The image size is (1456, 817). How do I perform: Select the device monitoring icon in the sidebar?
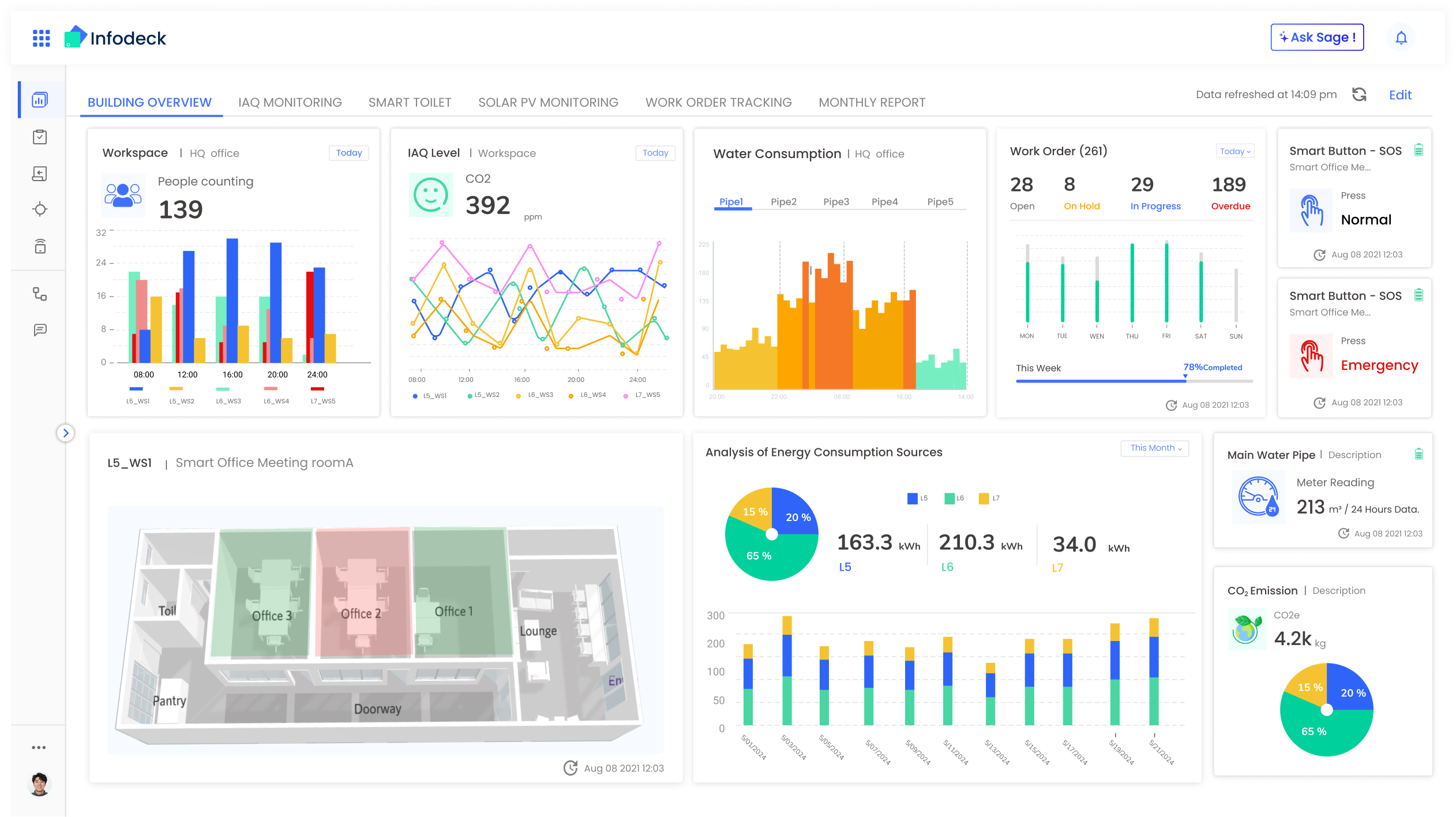(39, 246)
